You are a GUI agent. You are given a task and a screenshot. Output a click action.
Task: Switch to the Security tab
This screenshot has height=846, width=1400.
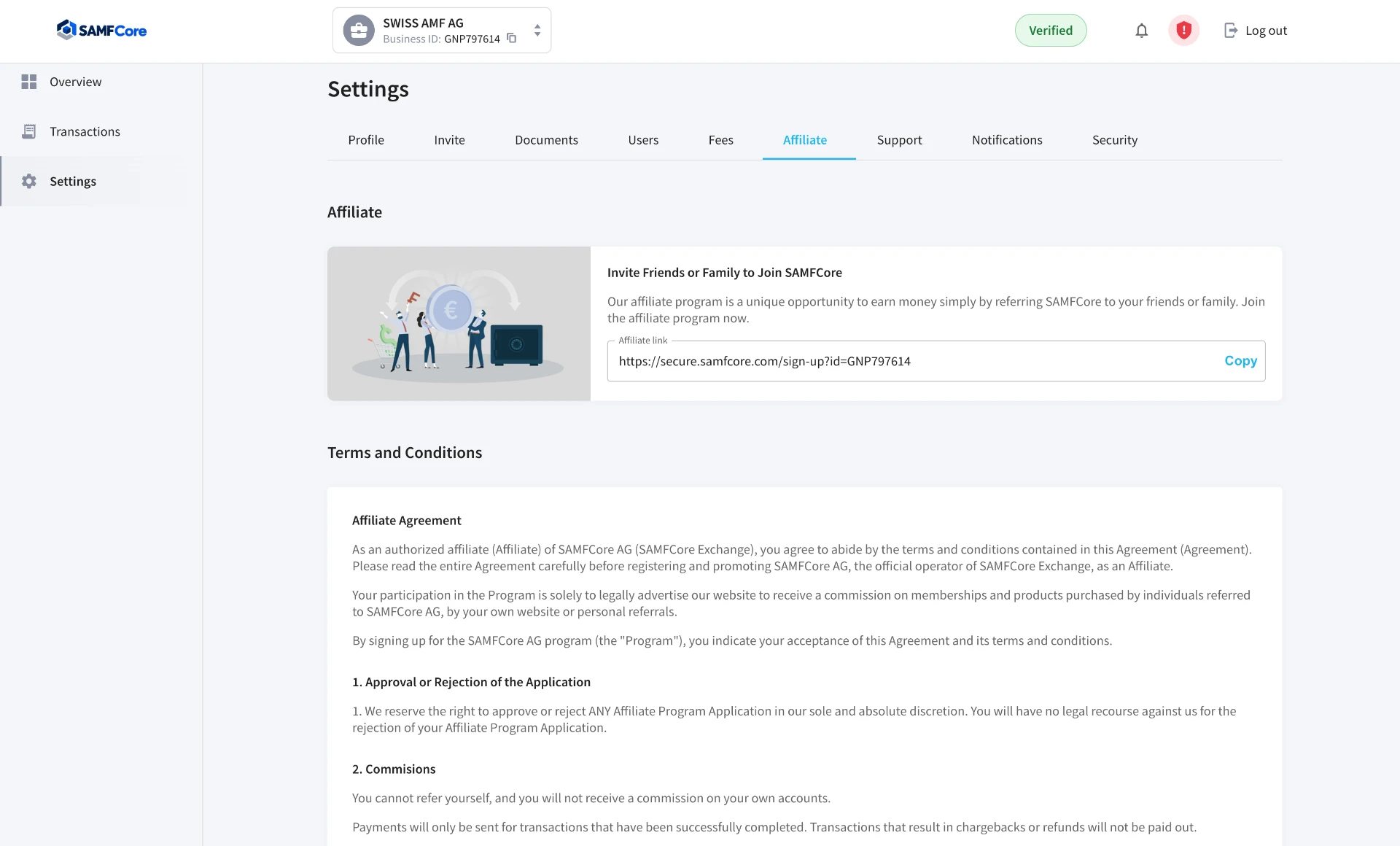click(1115, 140)
